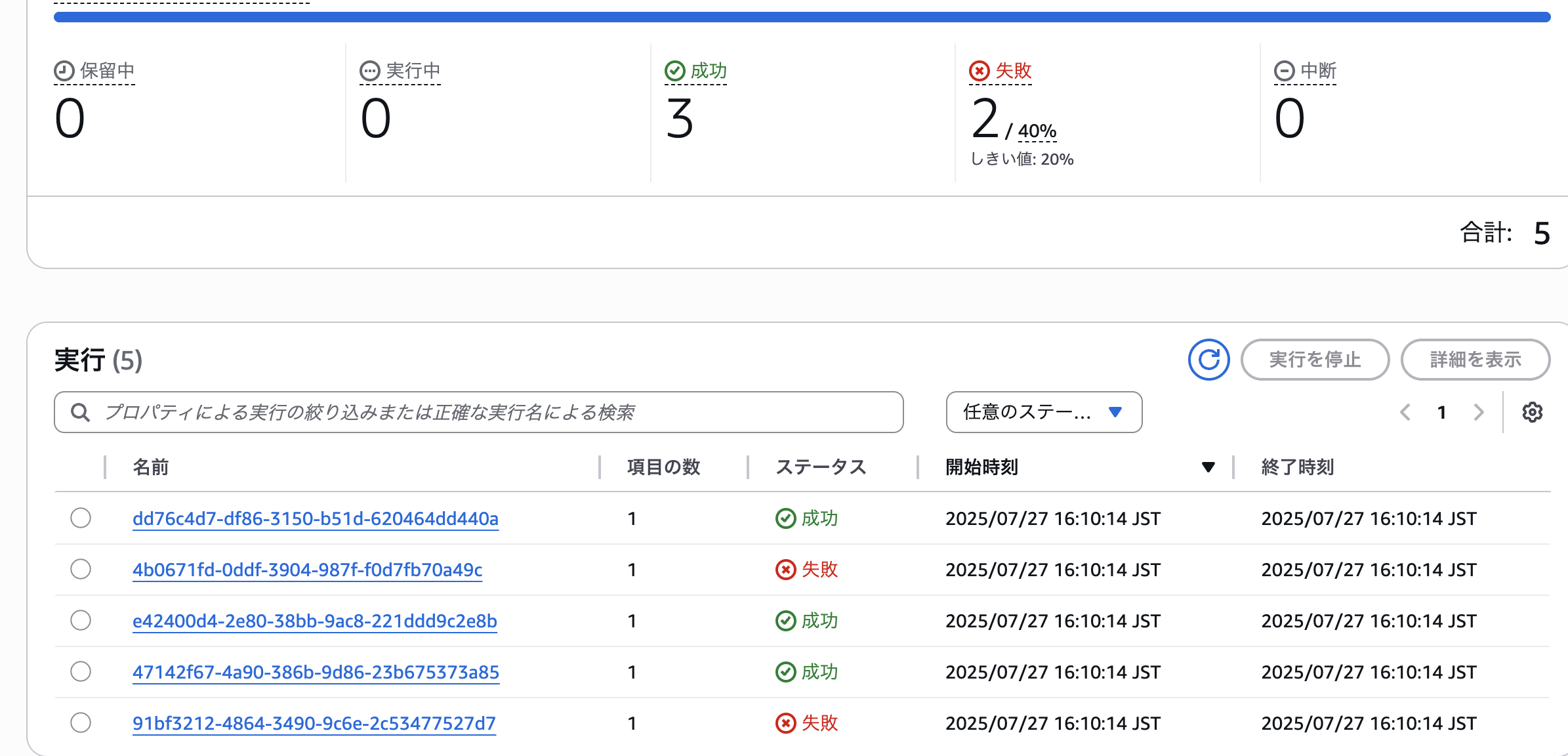
Task: Click item count 1 in e42400d4 row
Action: tap(632, 621)
